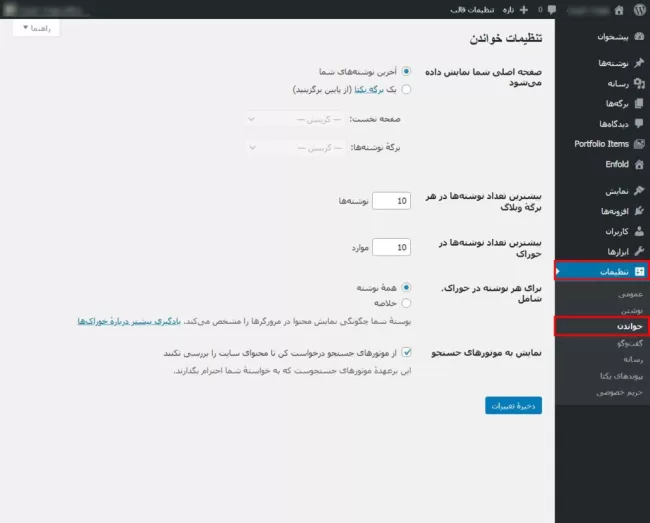Viewport: 650px width, 523px height.
Task: Open Portfolio Items sidebar icon
Action: coord(640,144)
